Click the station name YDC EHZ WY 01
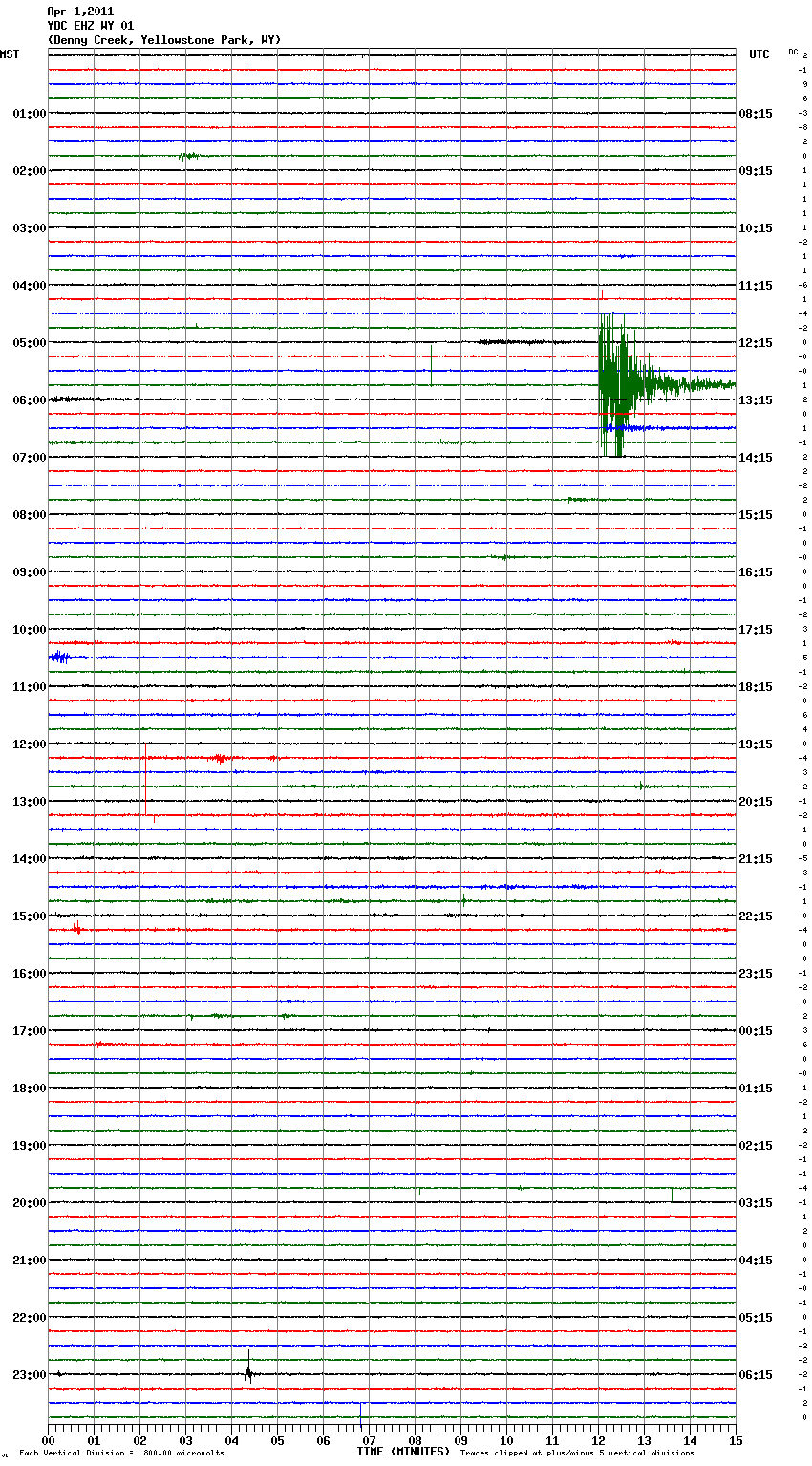 pos(91,26)
